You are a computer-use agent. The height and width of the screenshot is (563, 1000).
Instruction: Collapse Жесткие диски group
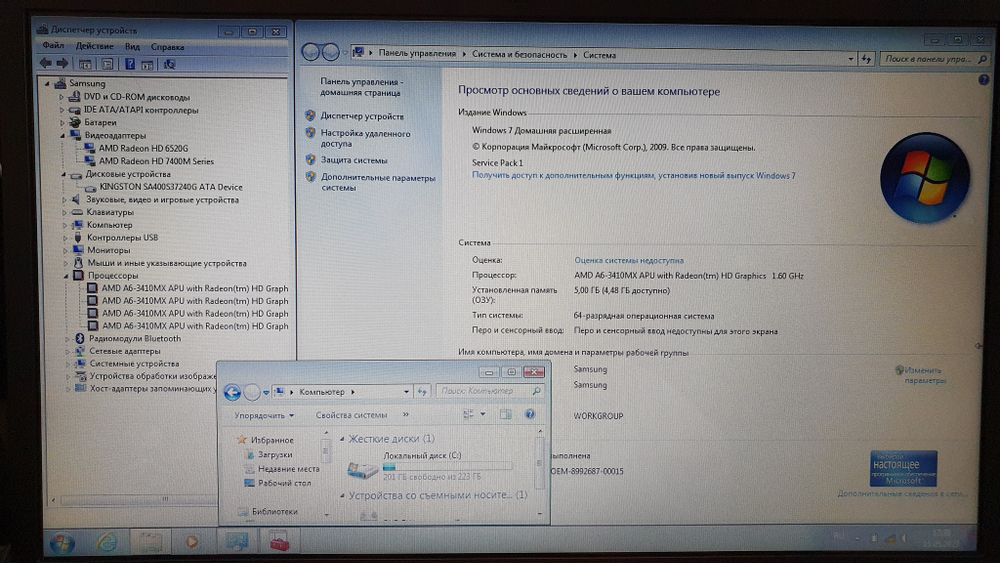(342, 439)
